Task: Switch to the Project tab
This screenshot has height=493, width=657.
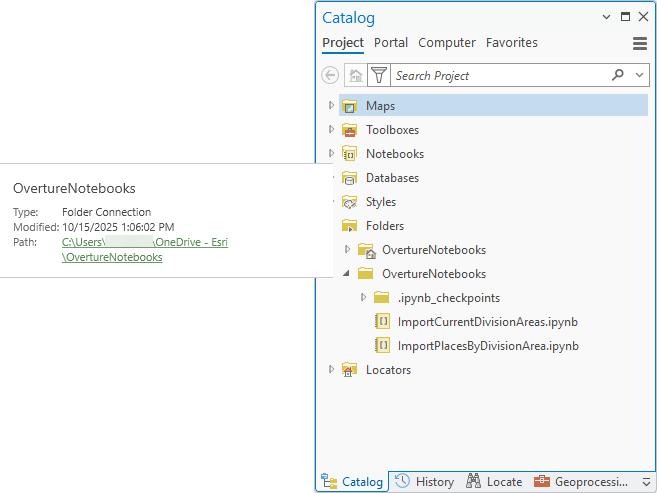Action: coord(343,43)
